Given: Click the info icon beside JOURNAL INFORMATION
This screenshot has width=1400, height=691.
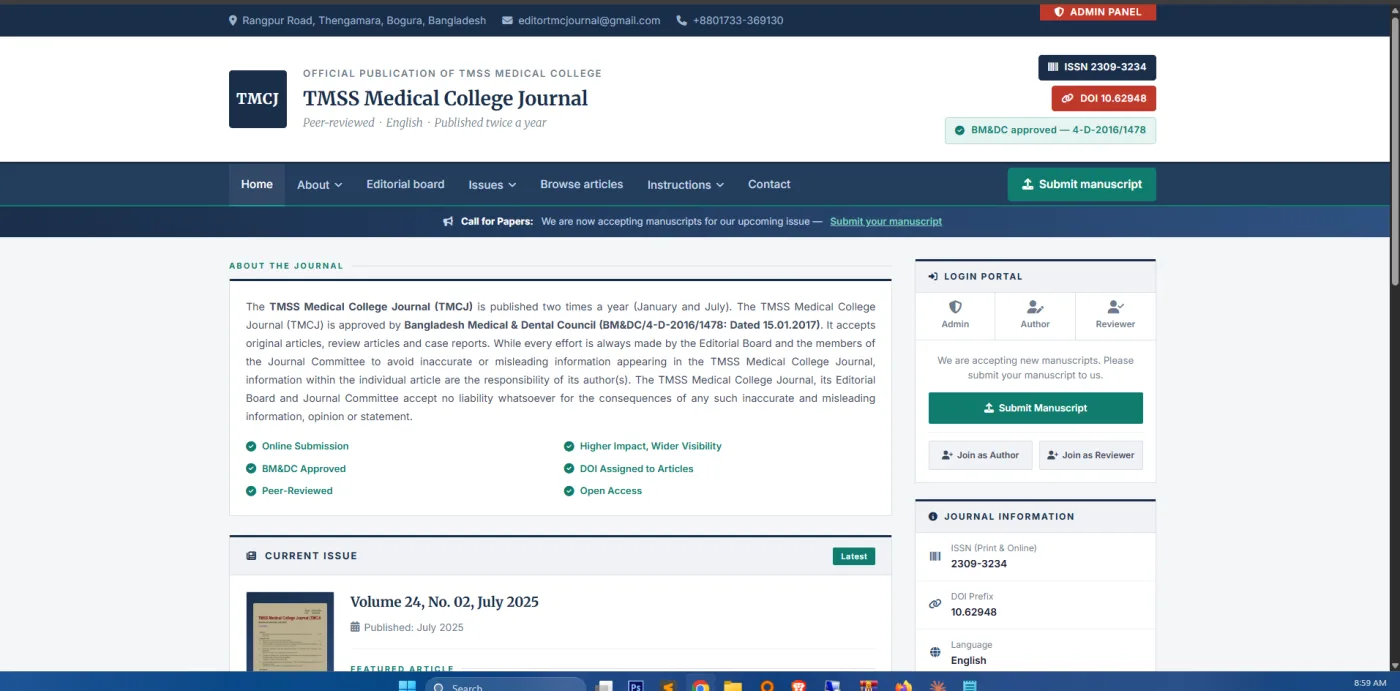Looking at the screenshot, I should [x=933, y=517].
